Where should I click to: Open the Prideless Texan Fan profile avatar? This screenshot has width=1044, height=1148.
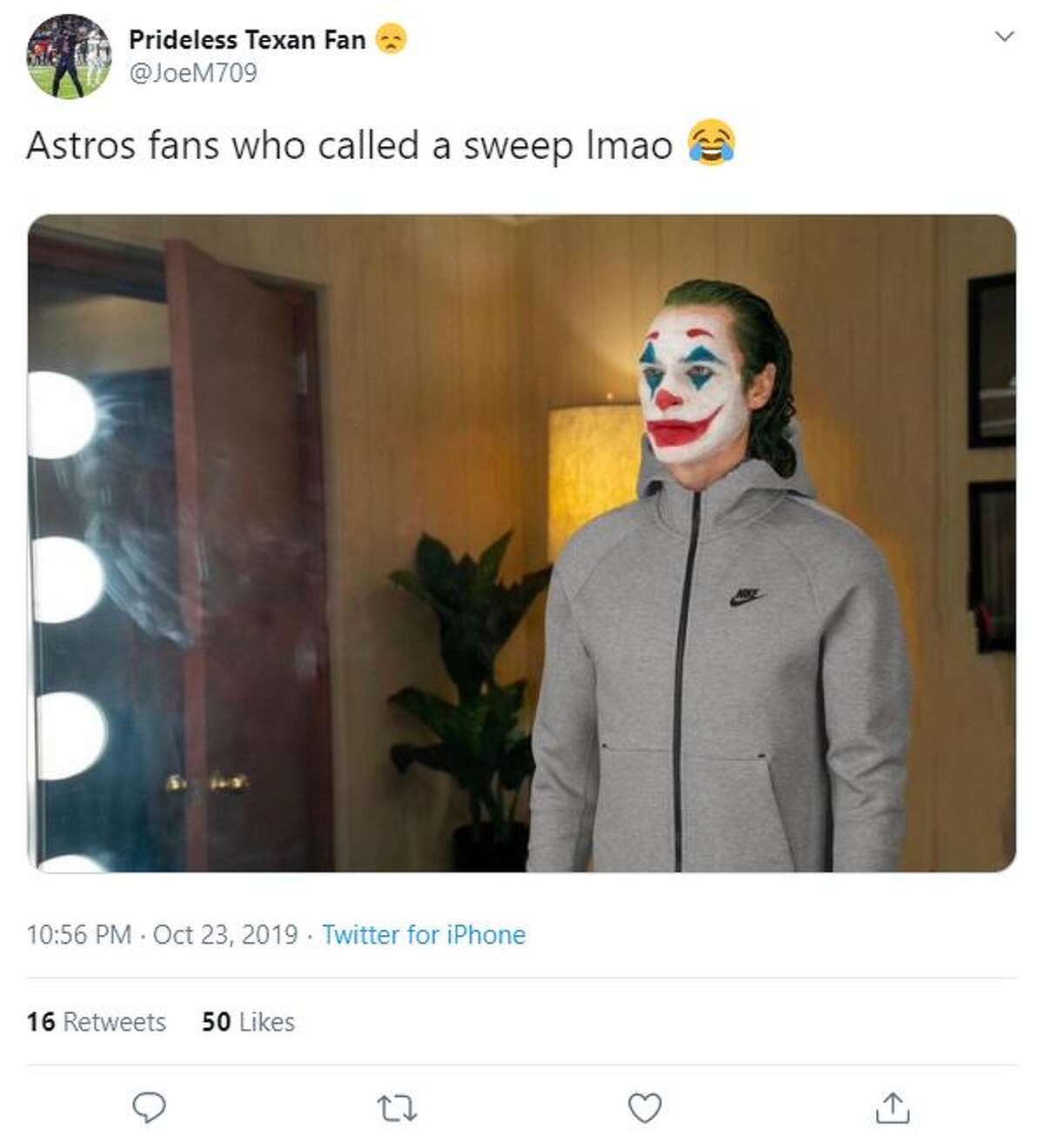tap(69, 57)
